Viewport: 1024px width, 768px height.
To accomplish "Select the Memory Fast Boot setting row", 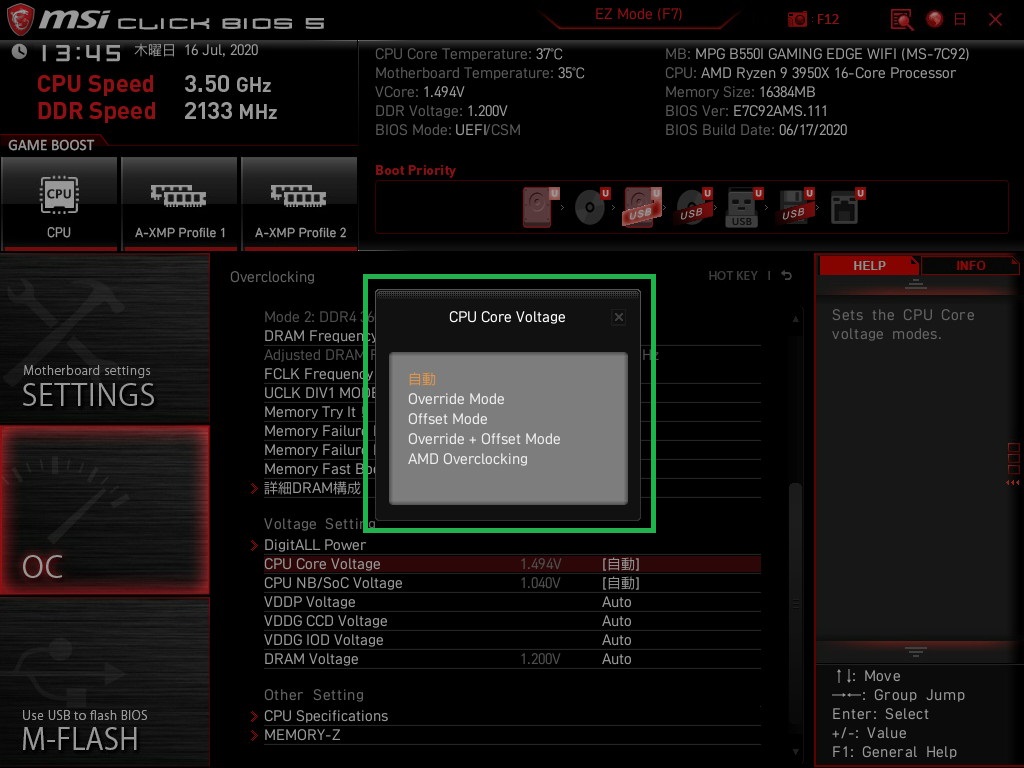I will tap(512, 469).
